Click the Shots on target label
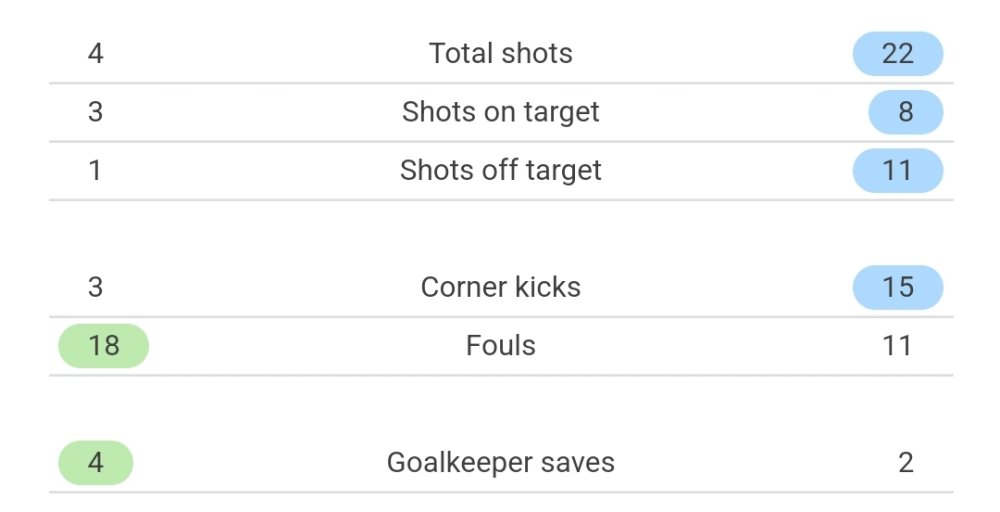1000x512 pixels. click(501, 112)
